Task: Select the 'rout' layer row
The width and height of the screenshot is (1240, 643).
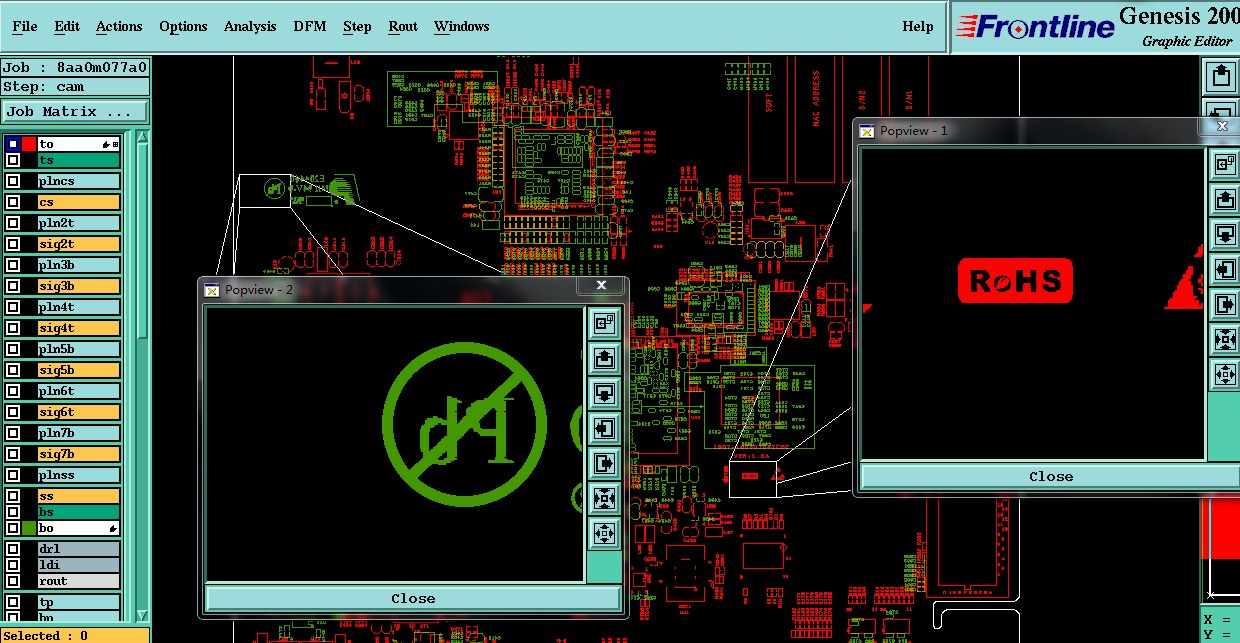Action: pos(79,581)
